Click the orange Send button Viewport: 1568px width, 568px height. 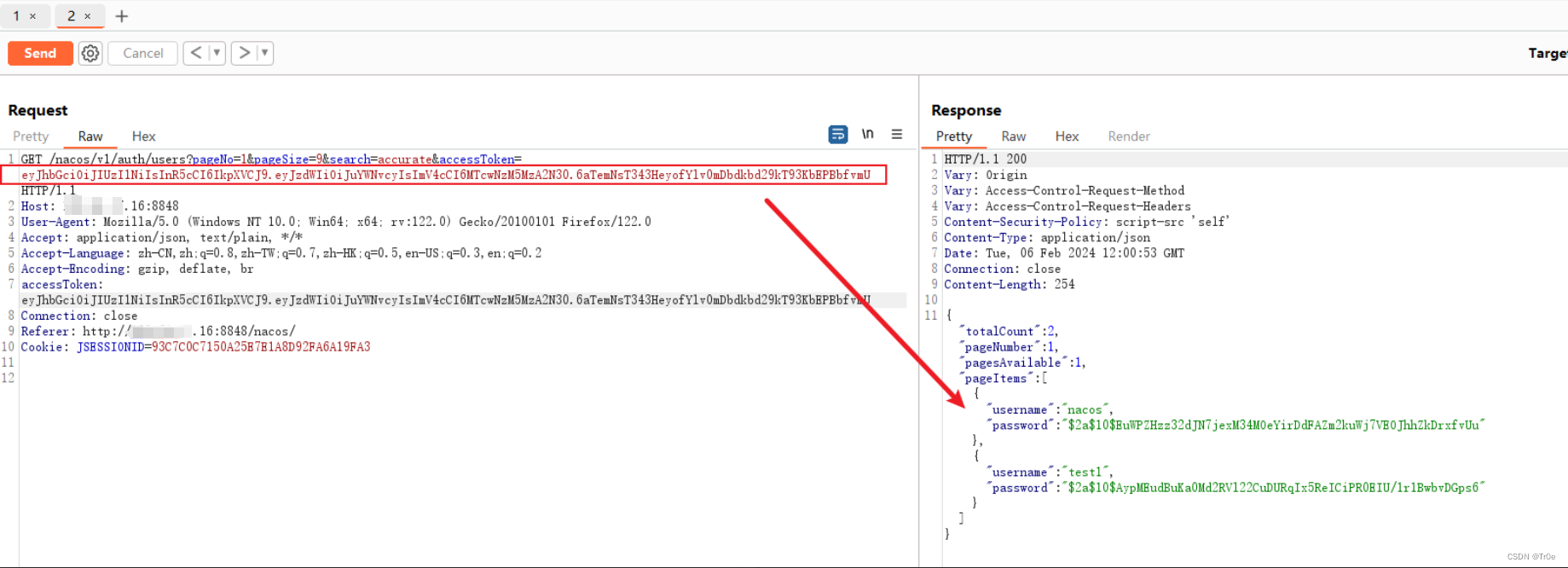coord(40,53)
